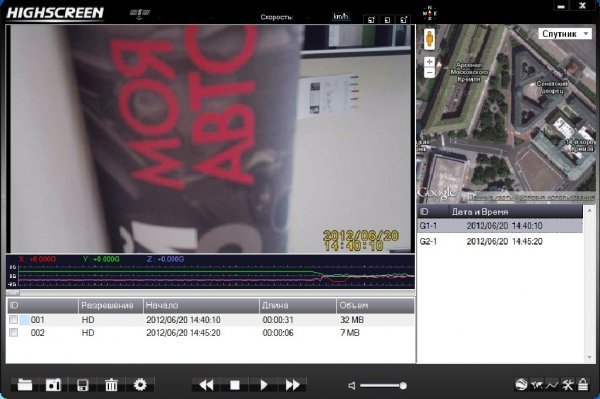Screen dimensions: 600x399
Task: Take a snapshot with camera icon
Action: pos(53,384)
